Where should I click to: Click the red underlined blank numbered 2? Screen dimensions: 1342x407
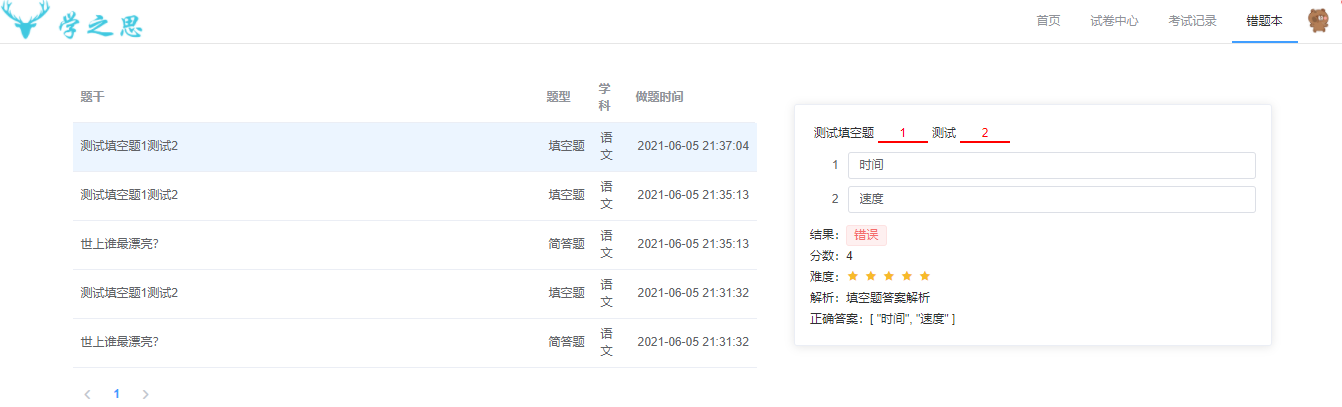(985, 133)
